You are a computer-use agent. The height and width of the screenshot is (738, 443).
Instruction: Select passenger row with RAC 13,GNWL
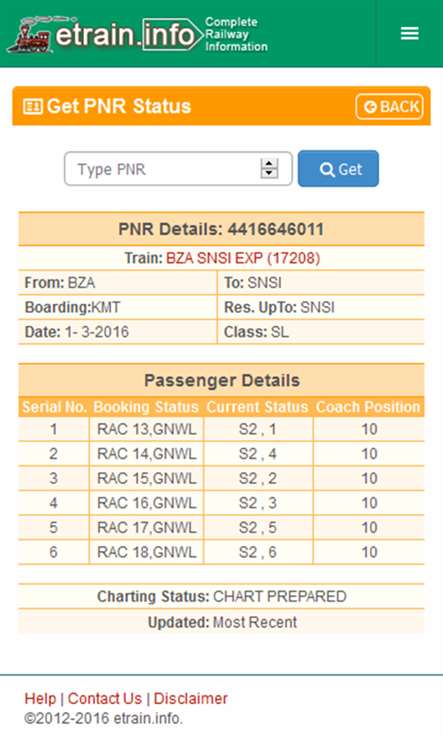(221, 429)
